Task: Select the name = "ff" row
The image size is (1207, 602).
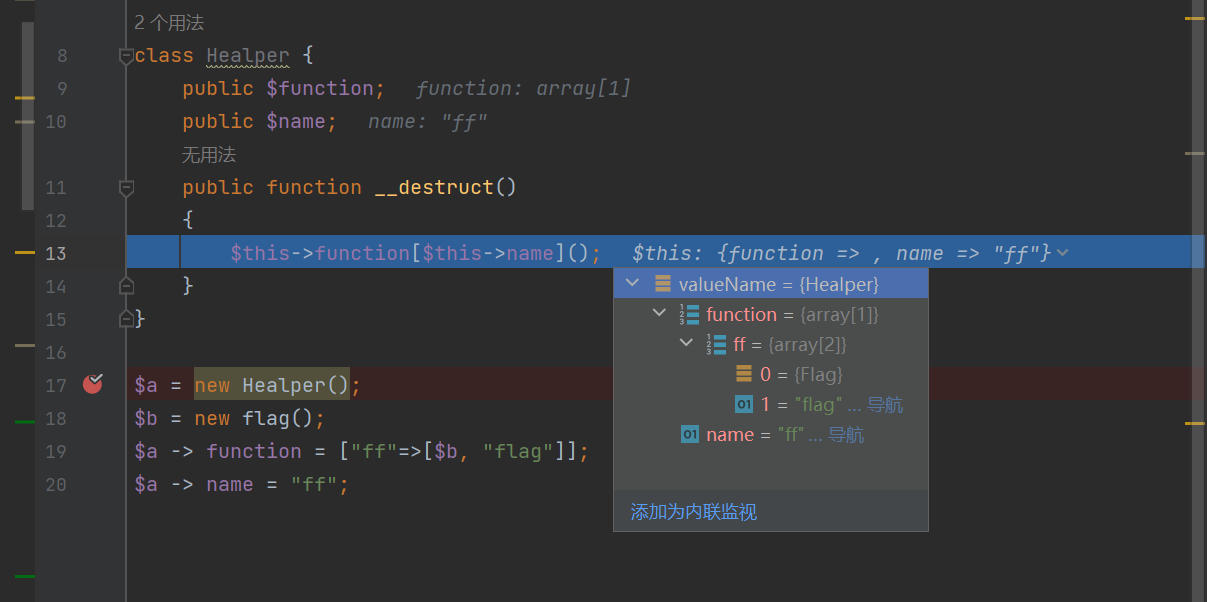Action: pos(771,434)
